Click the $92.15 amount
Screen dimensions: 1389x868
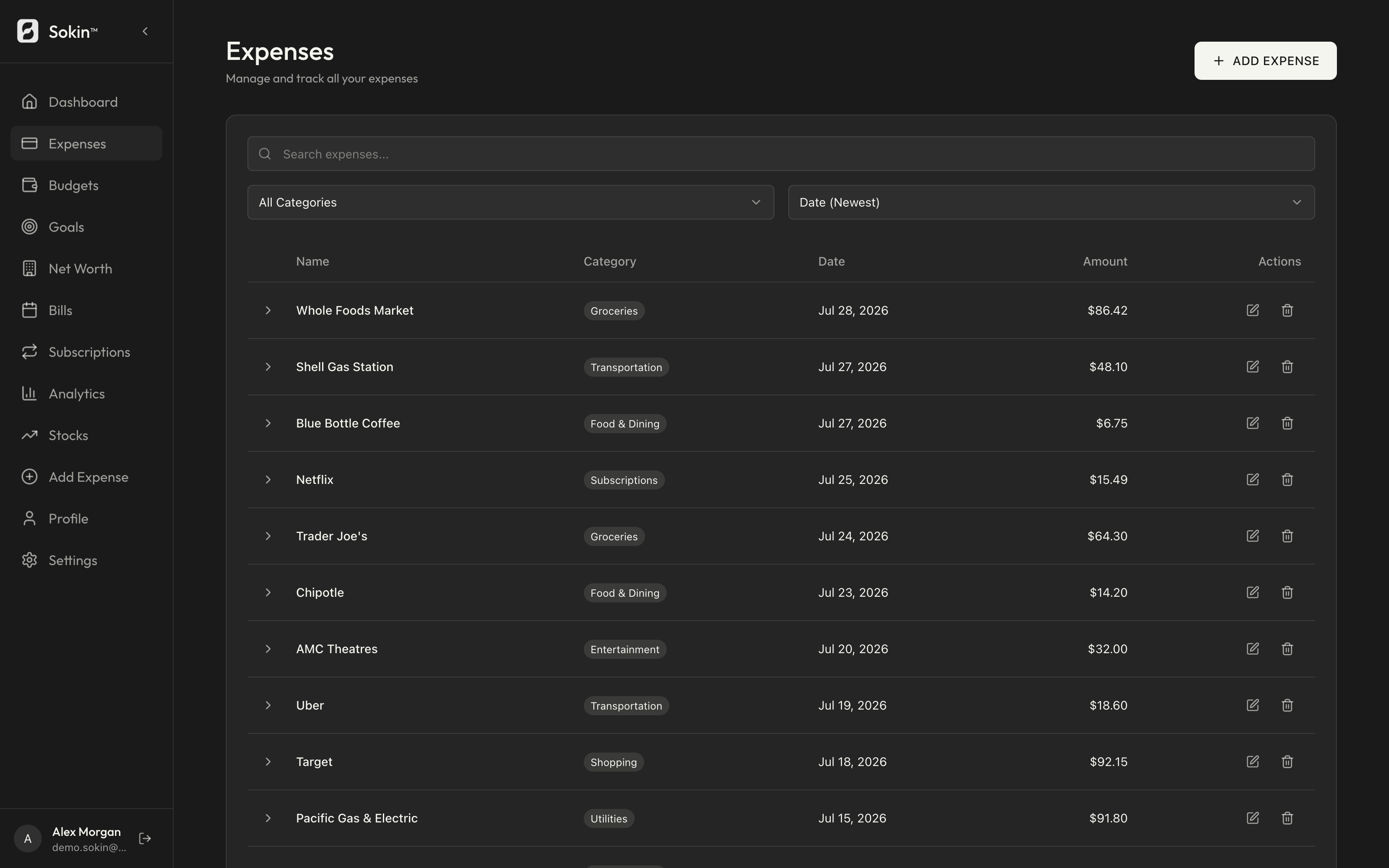pyautogui.click(x=1108, y=762)
